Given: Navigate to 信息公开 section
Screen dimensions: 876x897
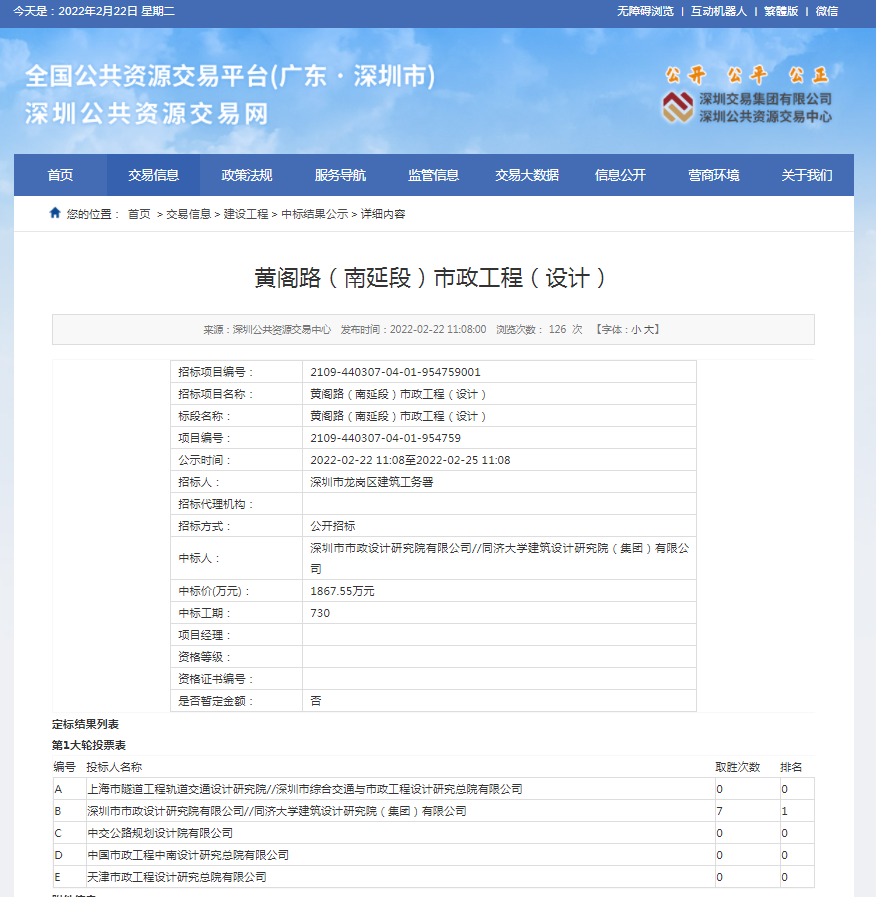Looking at the screenshot, I should pyautogui.click(x=620, y=175).
